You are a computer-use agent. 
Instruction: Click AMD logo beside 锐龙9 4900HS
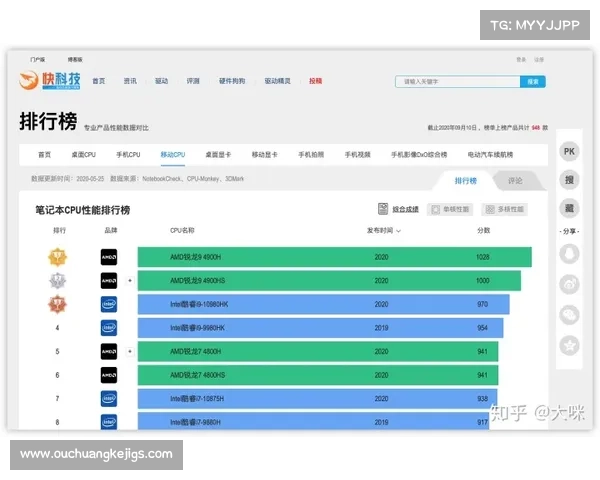(109, 281)
